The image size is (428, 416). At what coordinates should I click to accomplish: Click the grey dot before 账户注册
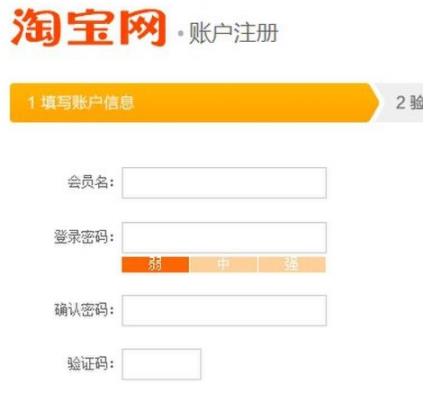click(x=181, y=33)
